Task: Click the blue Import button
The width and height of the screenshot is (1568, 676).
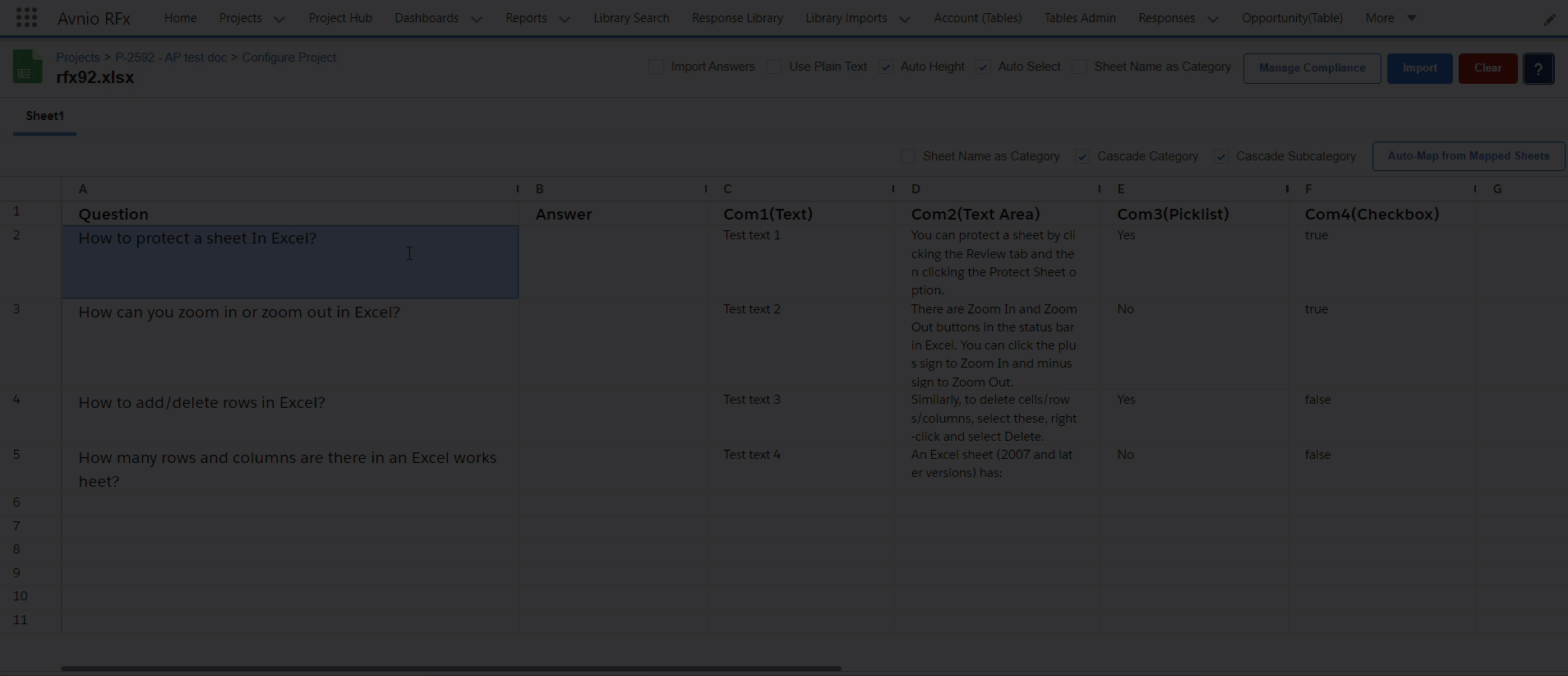Action: (1419, 68)
